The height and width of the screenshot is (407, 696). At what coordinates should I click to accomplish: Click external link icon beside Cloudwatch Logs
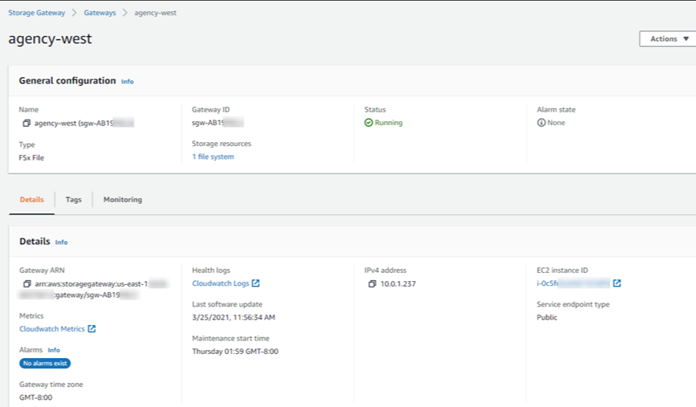tap(256, 284)
